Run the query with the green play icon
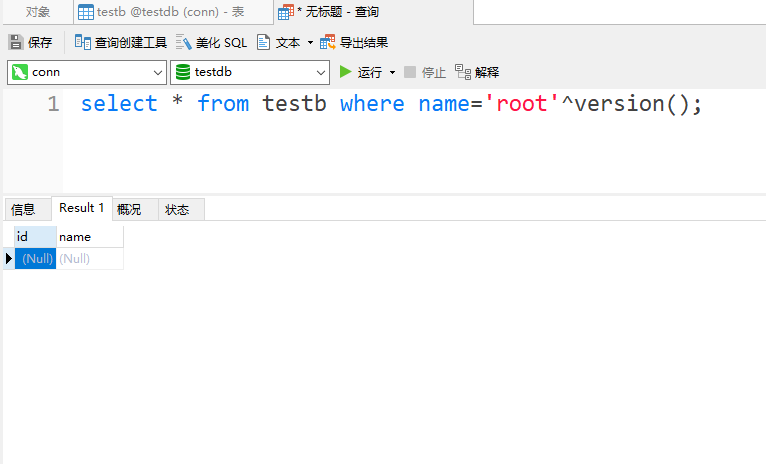 [x=346, y=72]
